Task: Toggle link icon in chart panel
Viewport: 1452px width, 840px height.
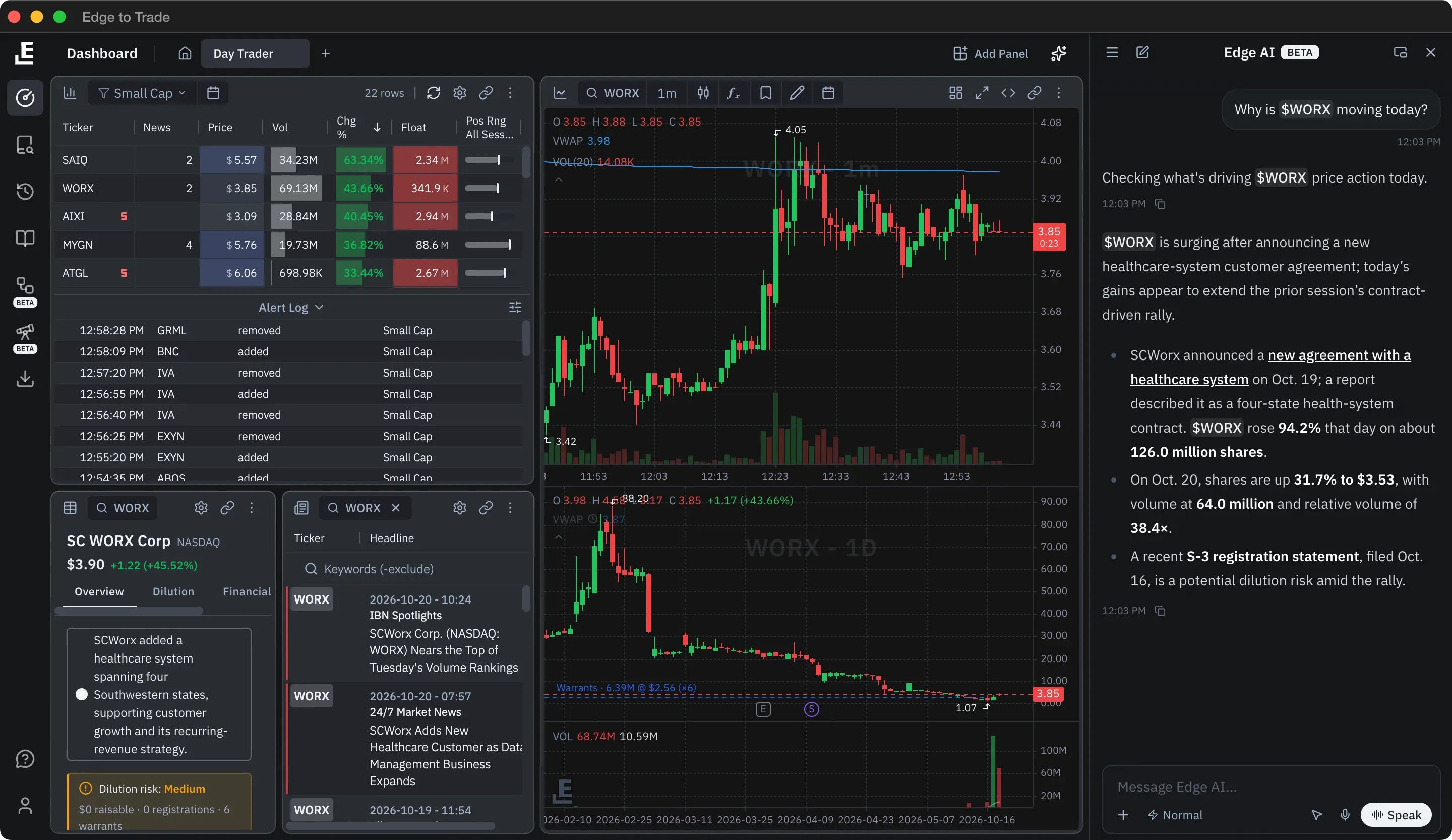Action: (x=1034, y=93)
